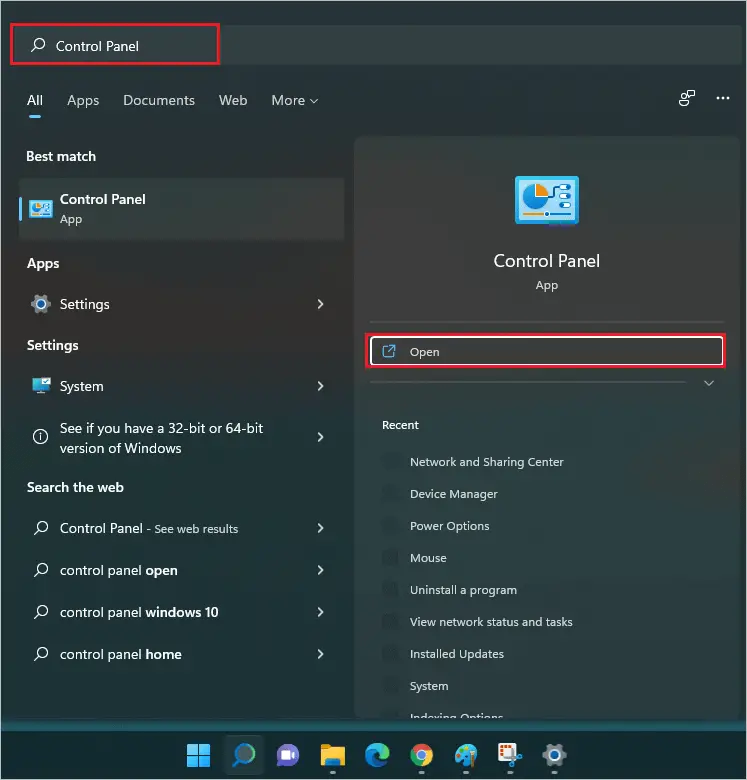Screen dimensions: 747x780
Task: Open Snipping Tool from taskbar
Action: point(510,755)
